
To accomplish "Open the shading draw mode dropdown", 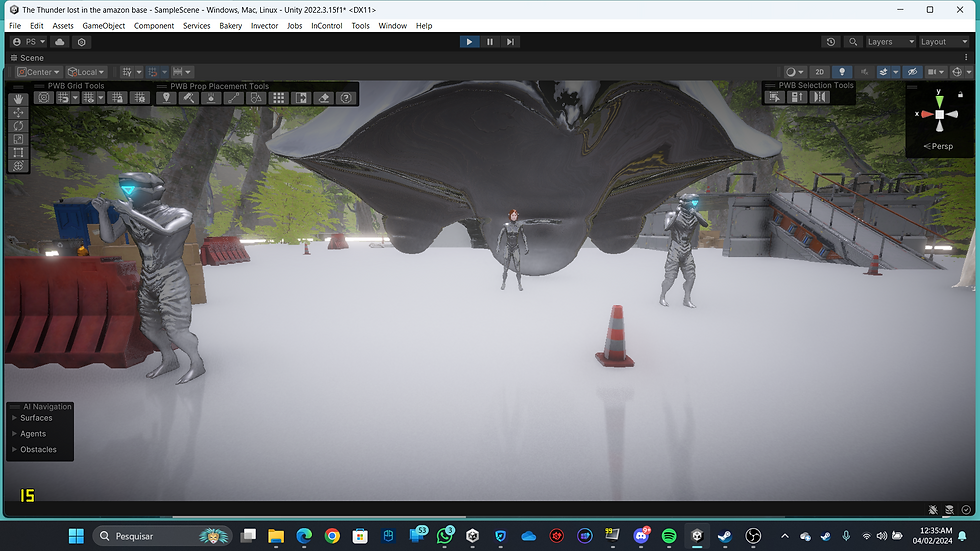I will 794,72.
